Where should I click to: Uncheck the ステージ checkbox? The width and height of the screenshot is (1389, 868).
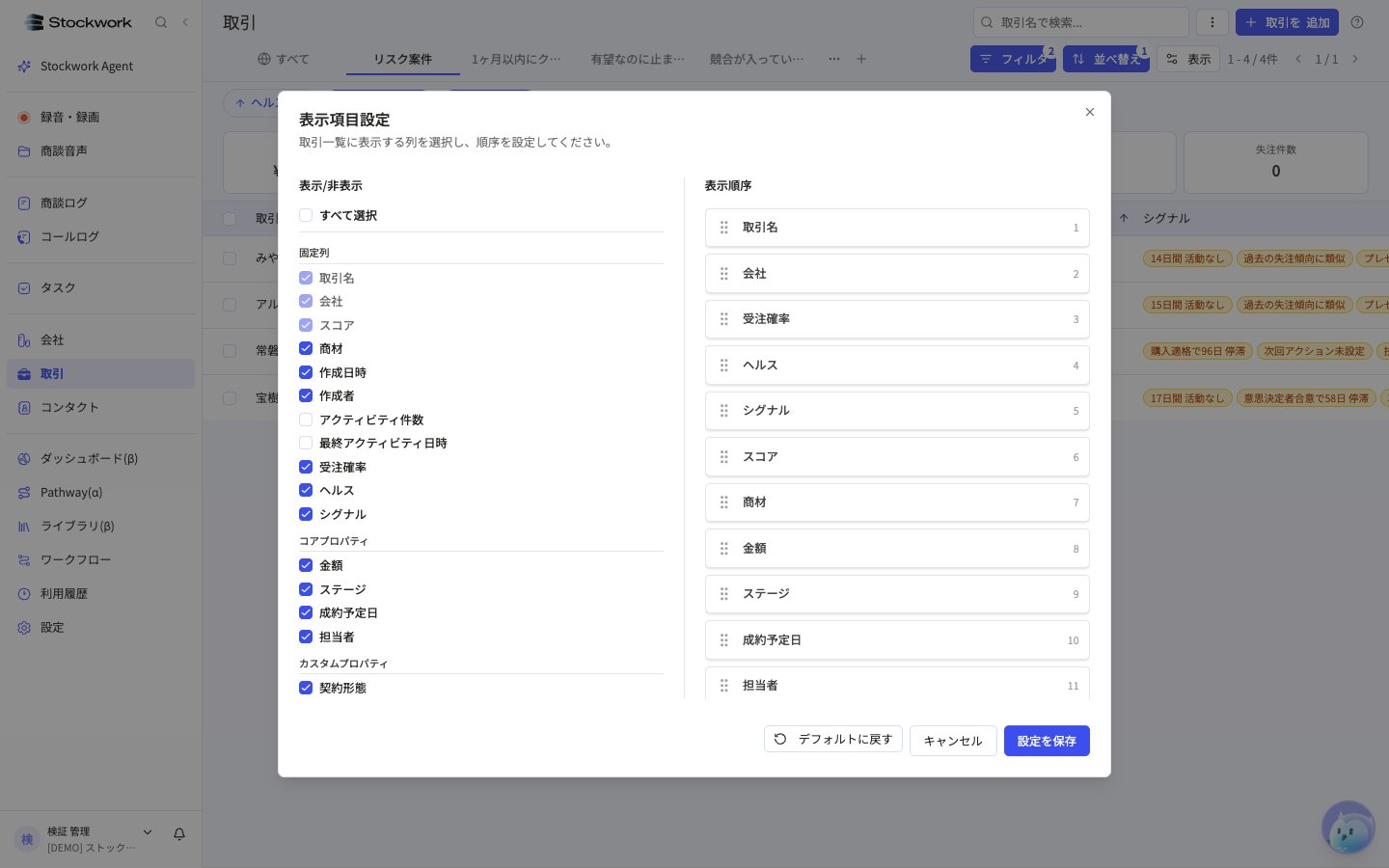tap(306, 589)
